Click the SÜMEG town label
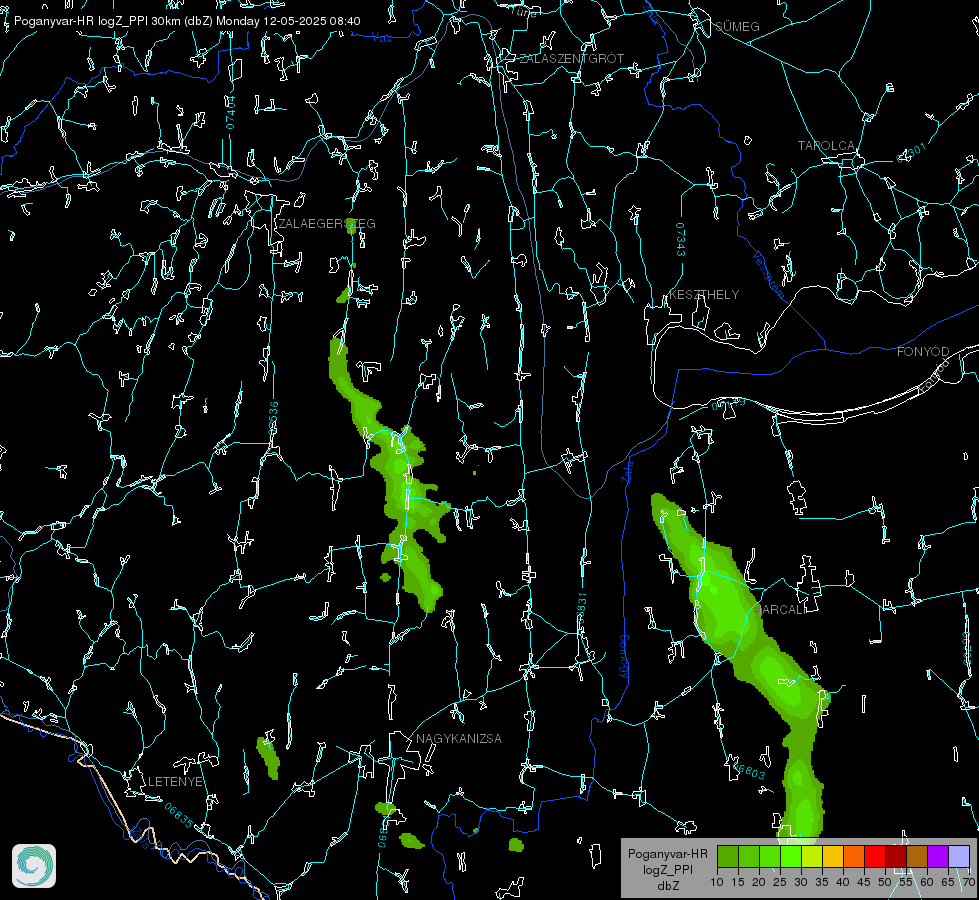 tap(737, 27)
